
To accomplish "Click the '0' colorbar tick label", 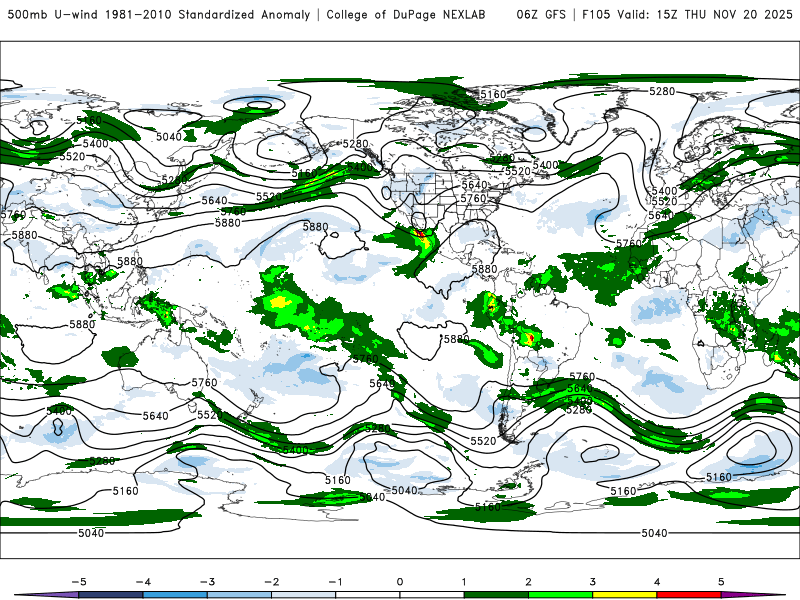I will coord(400,582).
